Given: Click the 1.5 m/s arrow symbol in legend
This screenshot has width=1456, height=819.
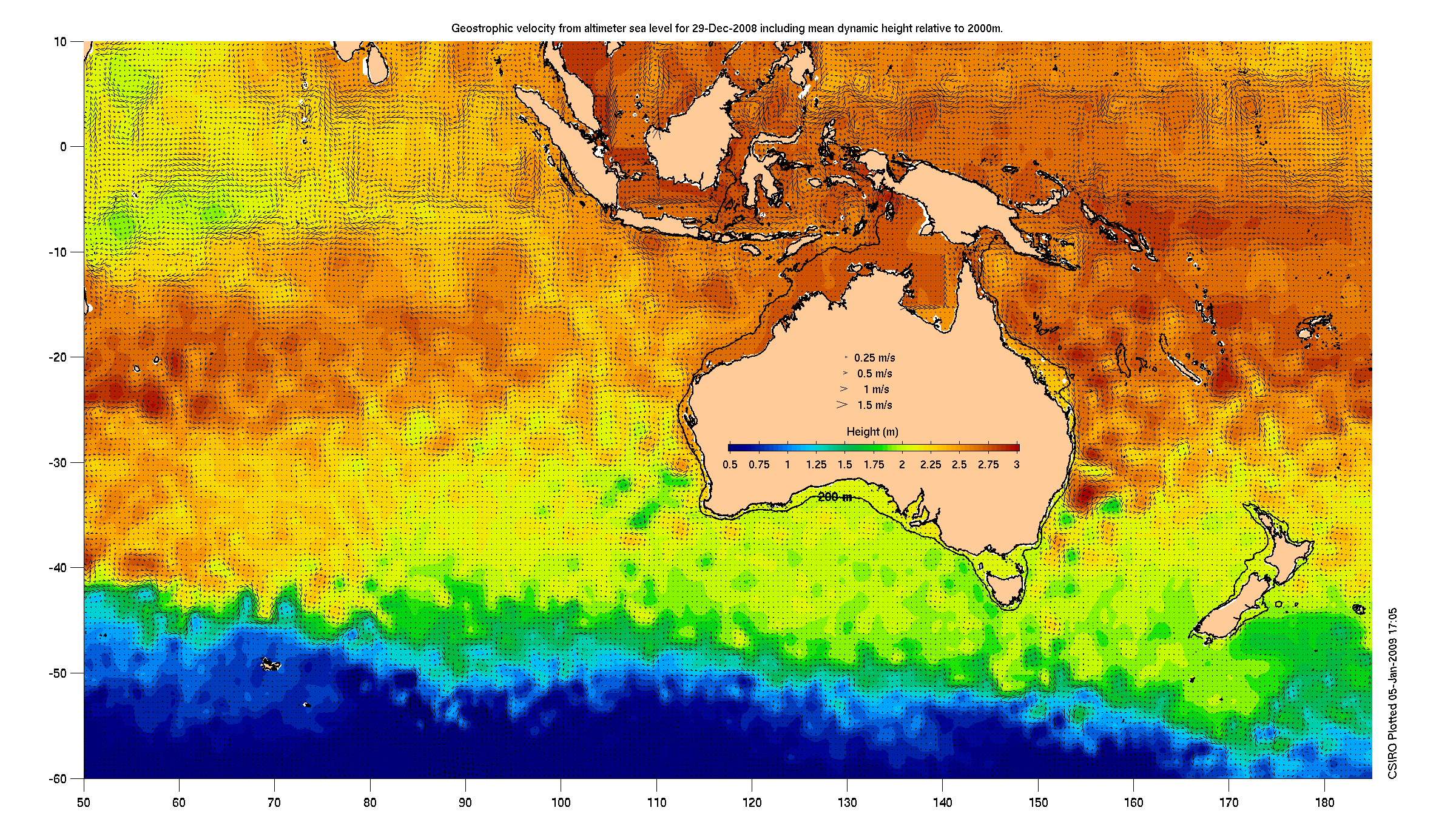Looking at the screenshot, I should pyautogui.click(x=841, y=405).
